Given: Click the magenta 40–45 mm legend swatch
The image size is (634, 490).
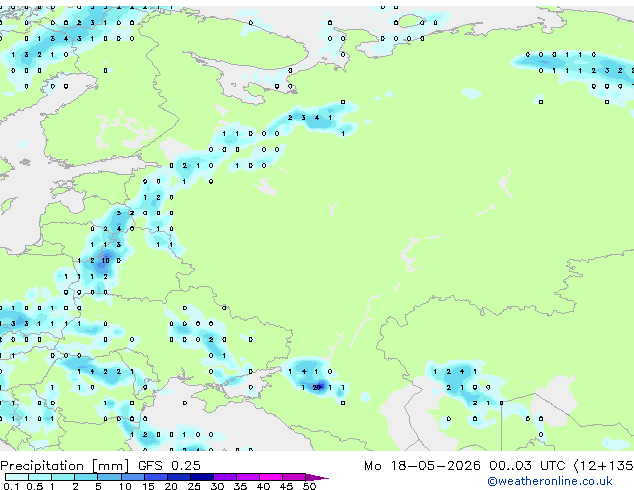Looking at the screenshot, I should [x=271, y=477].
